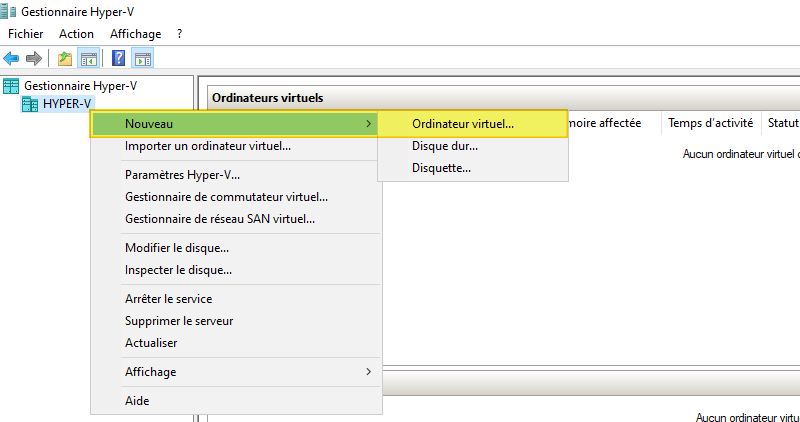The width and height of the screenshot is (800, 422).
Task: Click the blue Back arrow toolbar icon
Action: (x=12, y=58)
